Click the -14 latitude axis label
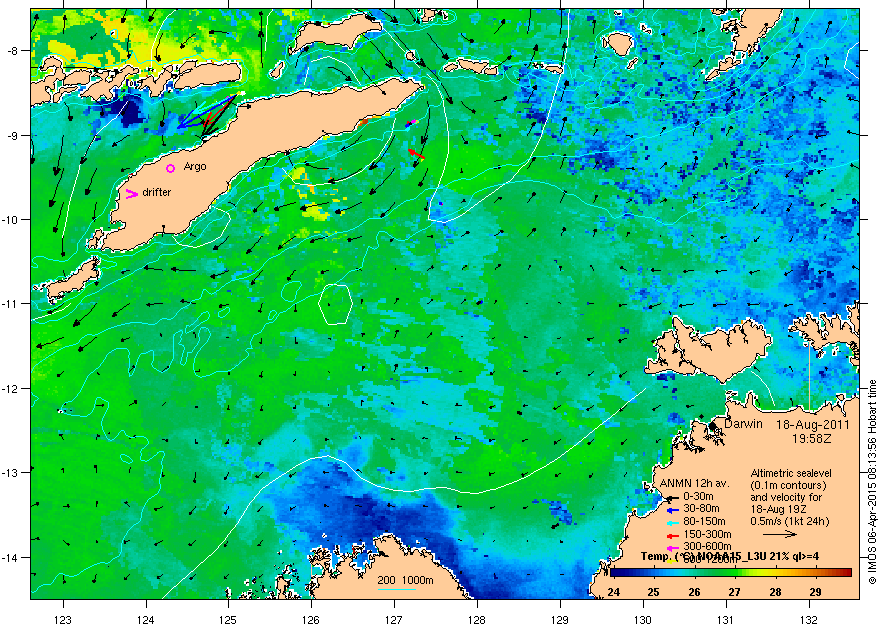 coord(10,557)
